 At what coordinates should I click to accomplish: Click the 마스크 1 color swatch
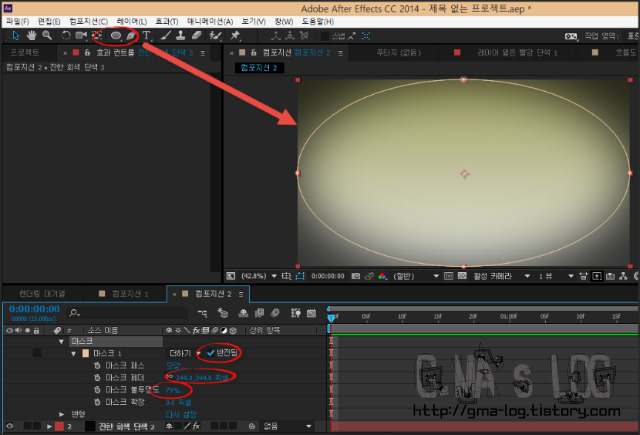point(85,353)
